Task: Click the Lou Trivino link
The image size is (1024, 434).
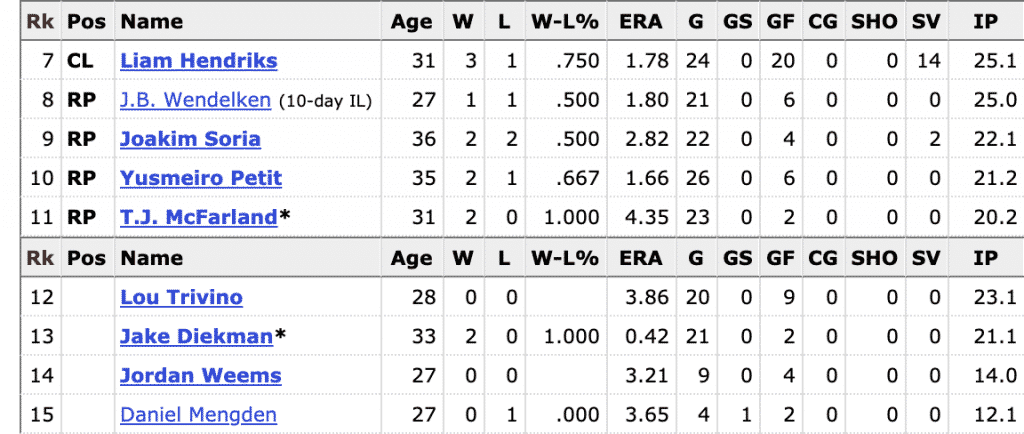Action: (181, 297)
